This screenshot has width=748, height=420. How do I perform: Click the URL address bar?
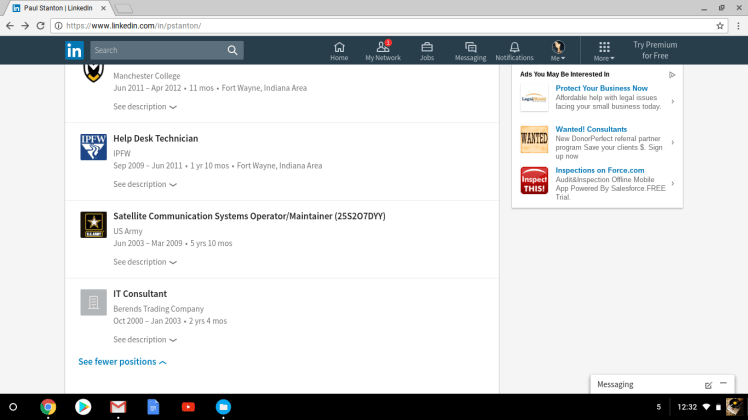(389, 26)
